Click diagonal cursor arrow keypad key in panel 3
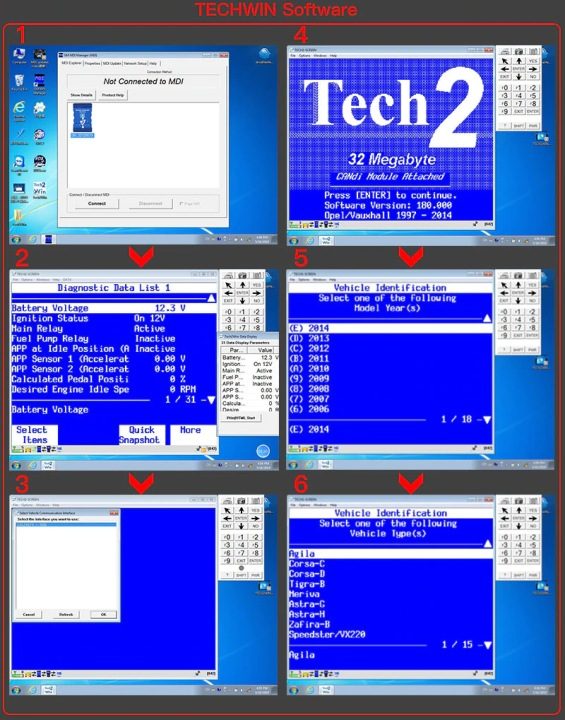Viewport: 565px width, 720px height. [x=227, y=511]
